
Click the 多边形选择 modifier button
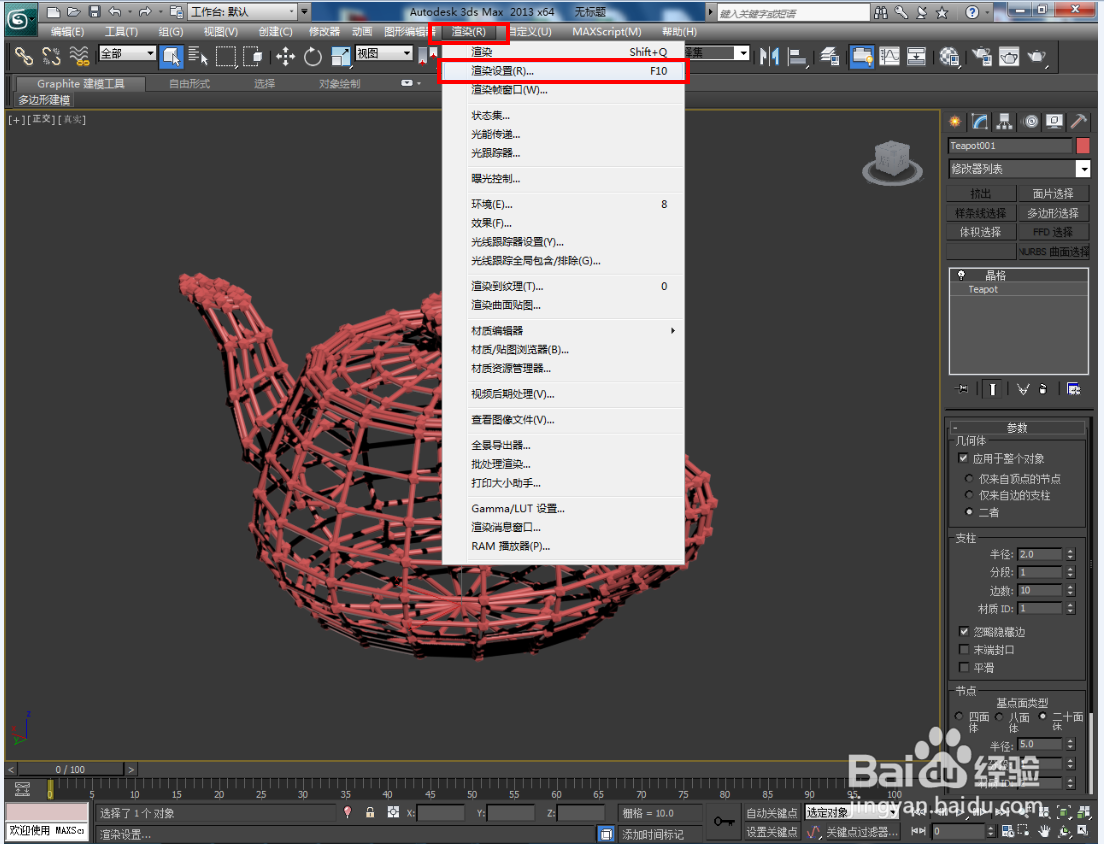pyautogui.click(x=1053, y=213)
